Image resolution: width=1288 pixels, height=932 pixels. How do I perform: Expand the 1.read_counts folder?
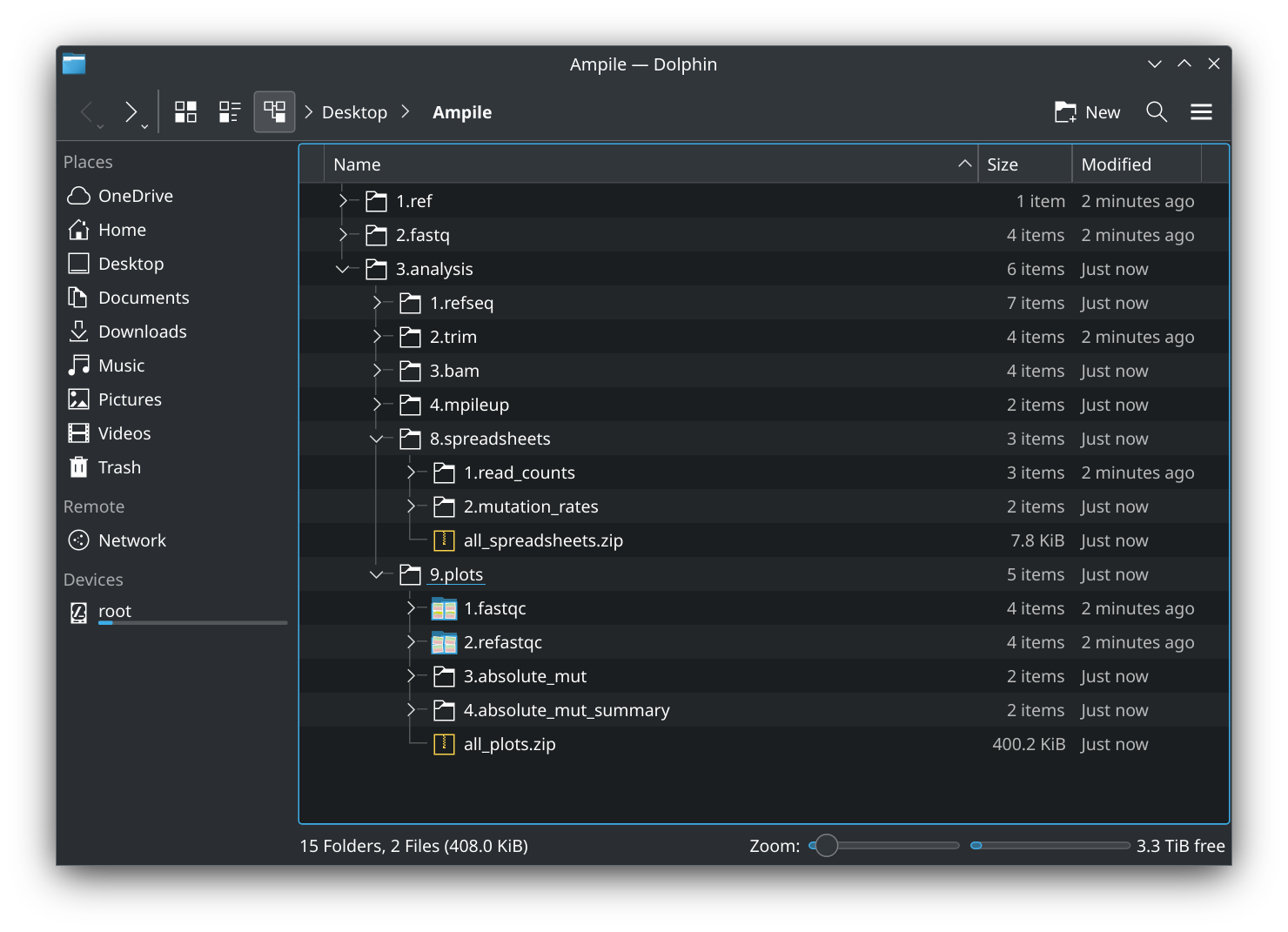click(411, 473)
